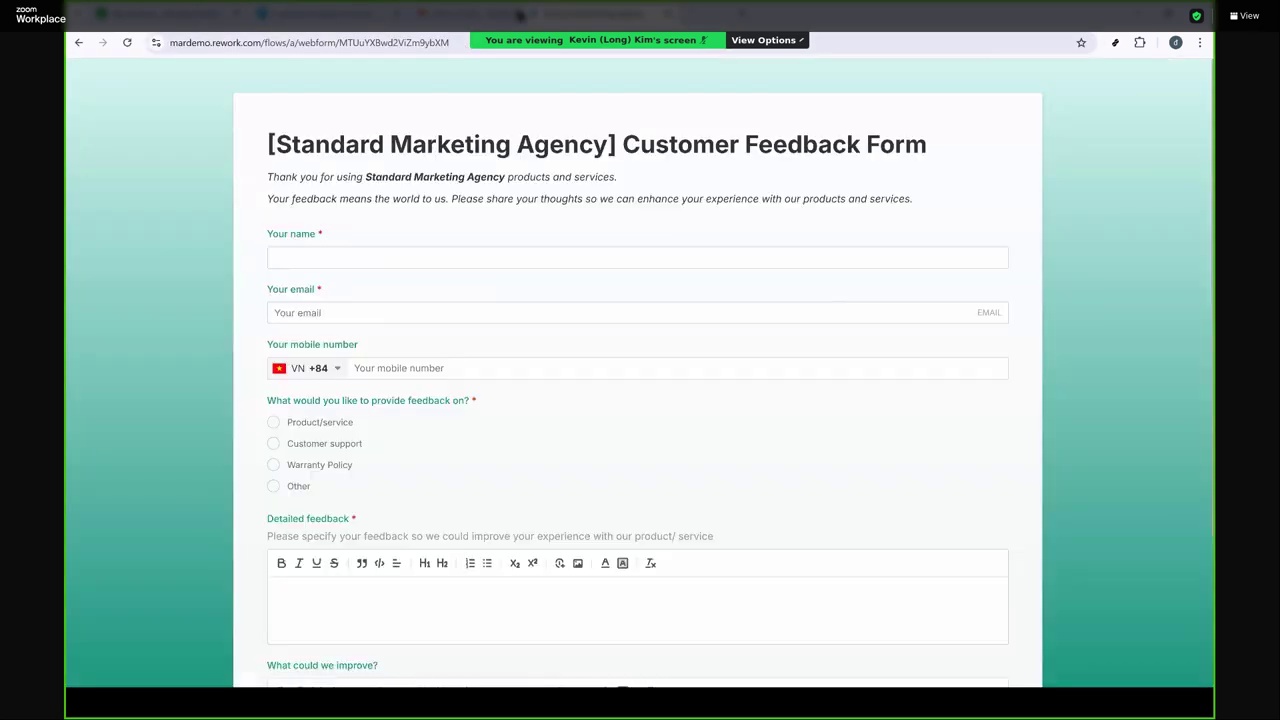Open the browser three-dot menu
This screenshot has height=720, width=1280.
(1200, 42)
